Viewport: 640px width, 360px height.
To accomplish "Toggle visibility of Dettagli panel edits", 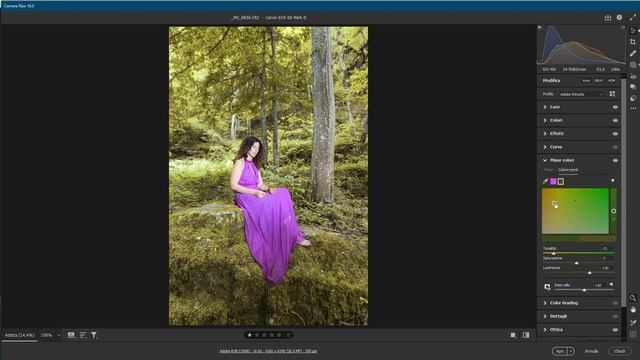I will pos(615,316).
